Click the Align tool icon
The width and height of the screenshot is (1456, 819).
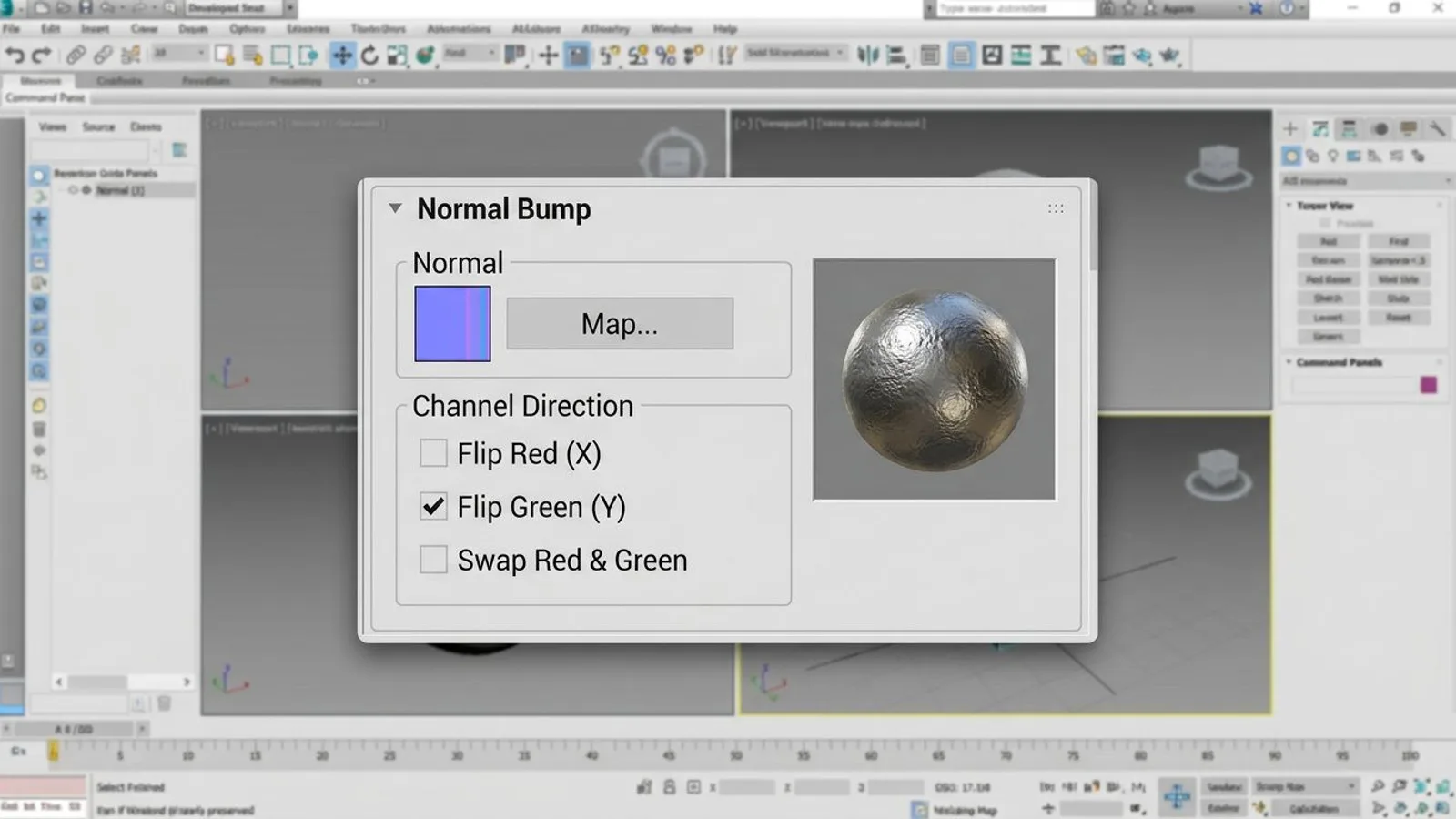pyautogui.click(x=897, y=56)
